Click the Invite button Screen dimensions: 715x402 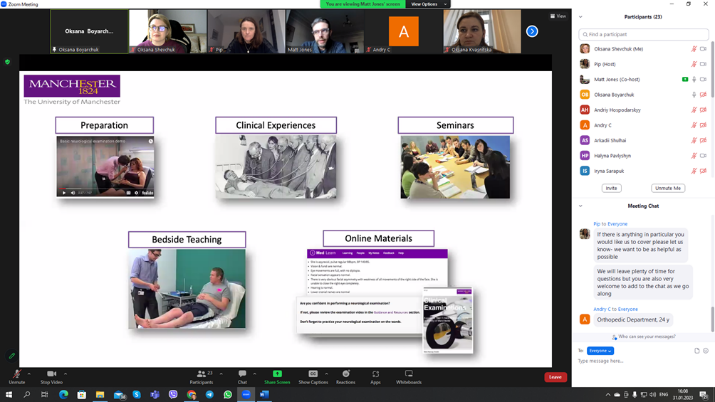[x=611, y=188]
